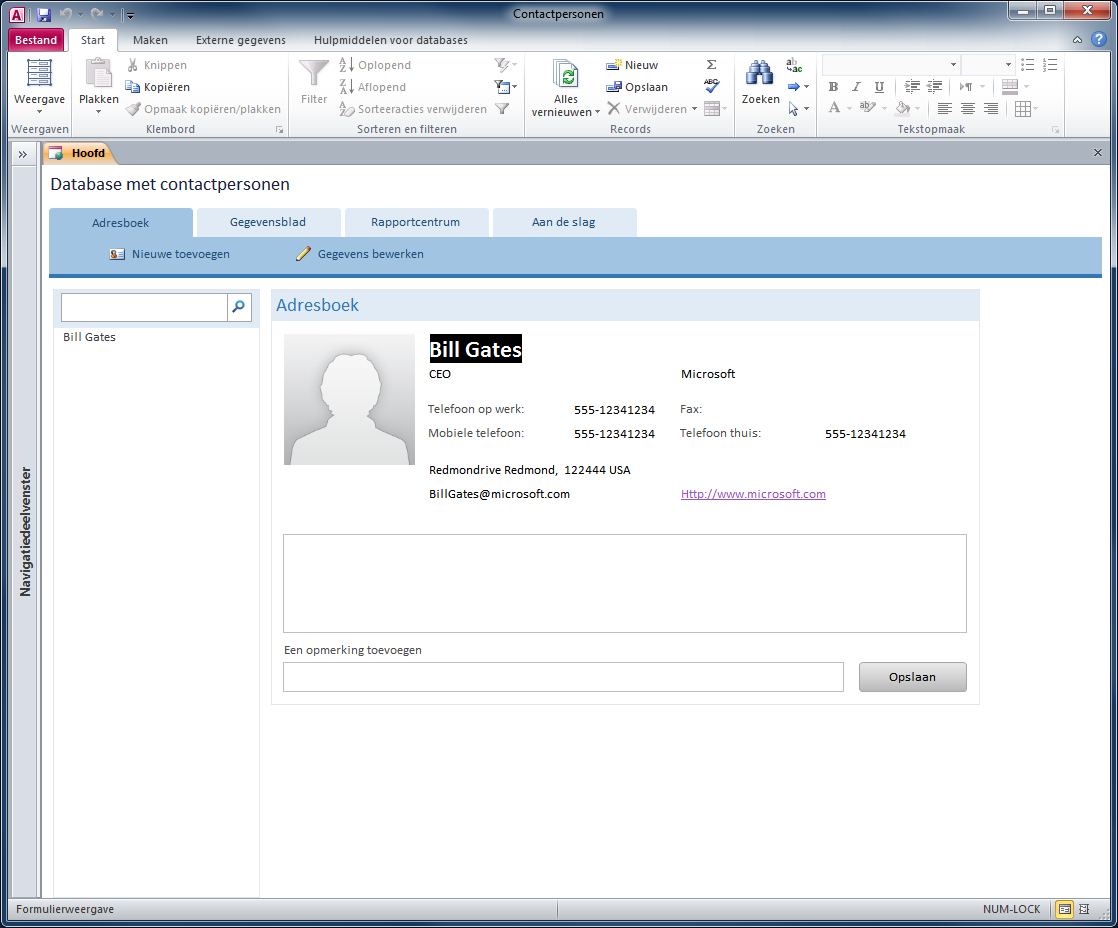Open the Externe gegevens ribbon tab
The width and height of the screenshot is (1118, 928).
tap(241, 40)
